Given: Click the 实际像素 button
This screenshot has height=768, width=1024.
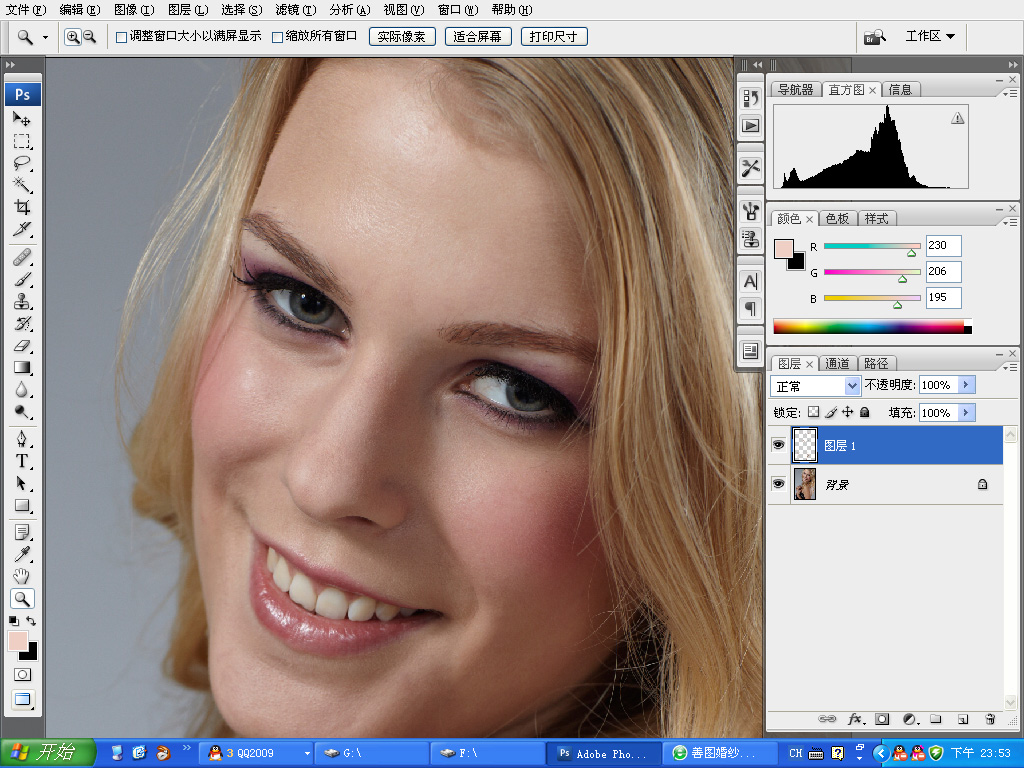Looking at the screenshot, I should coord(402,37).
